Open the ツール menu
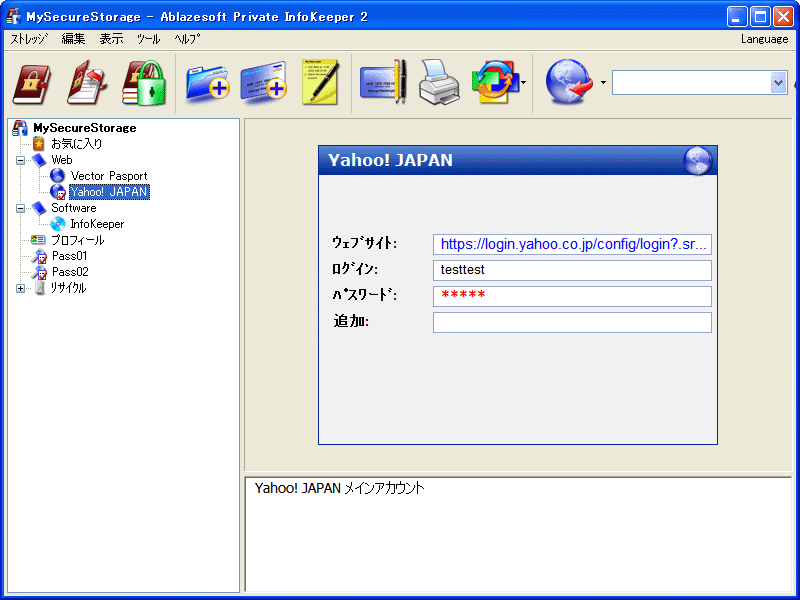 (x=148, y=39)
